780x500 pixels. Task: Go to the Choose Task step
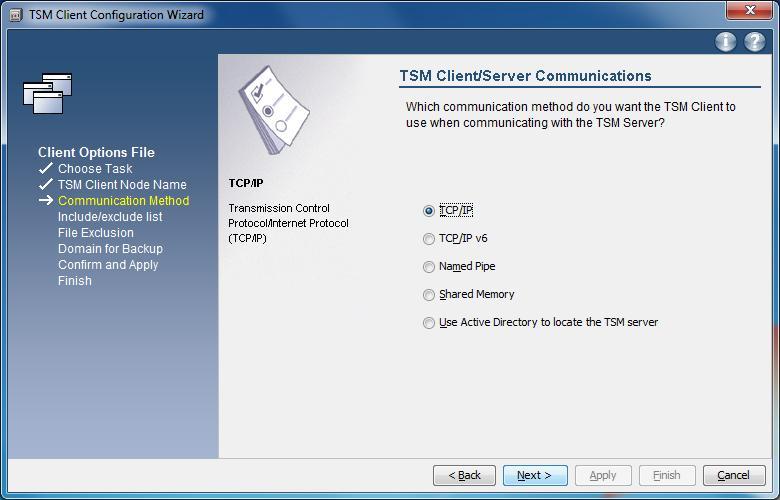pyautogui.click(x=95, y=169)
